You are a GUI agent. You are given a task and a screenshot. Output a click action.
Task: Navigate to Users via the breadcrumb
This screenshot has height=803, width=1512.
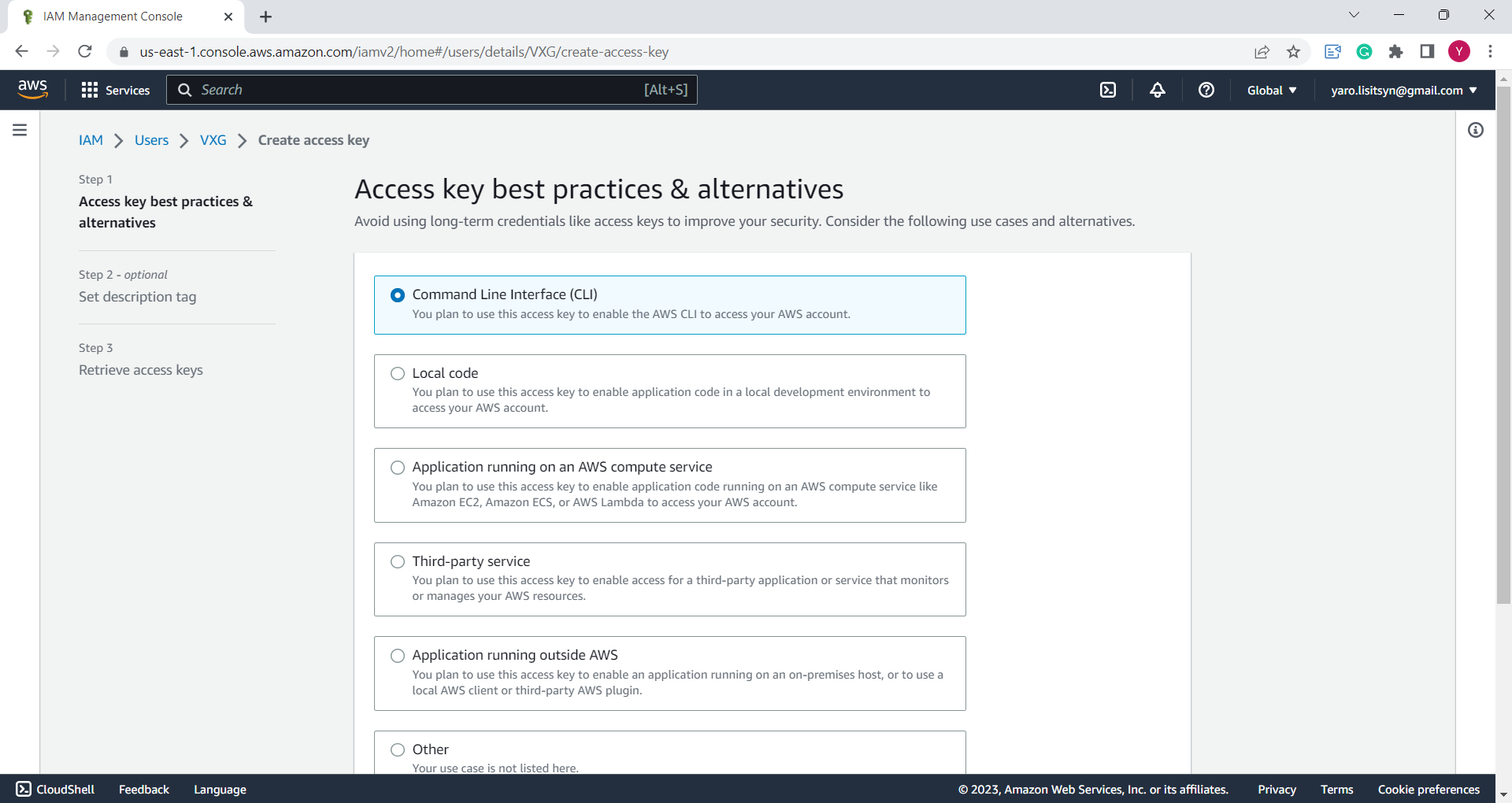(x=151, y=140)
